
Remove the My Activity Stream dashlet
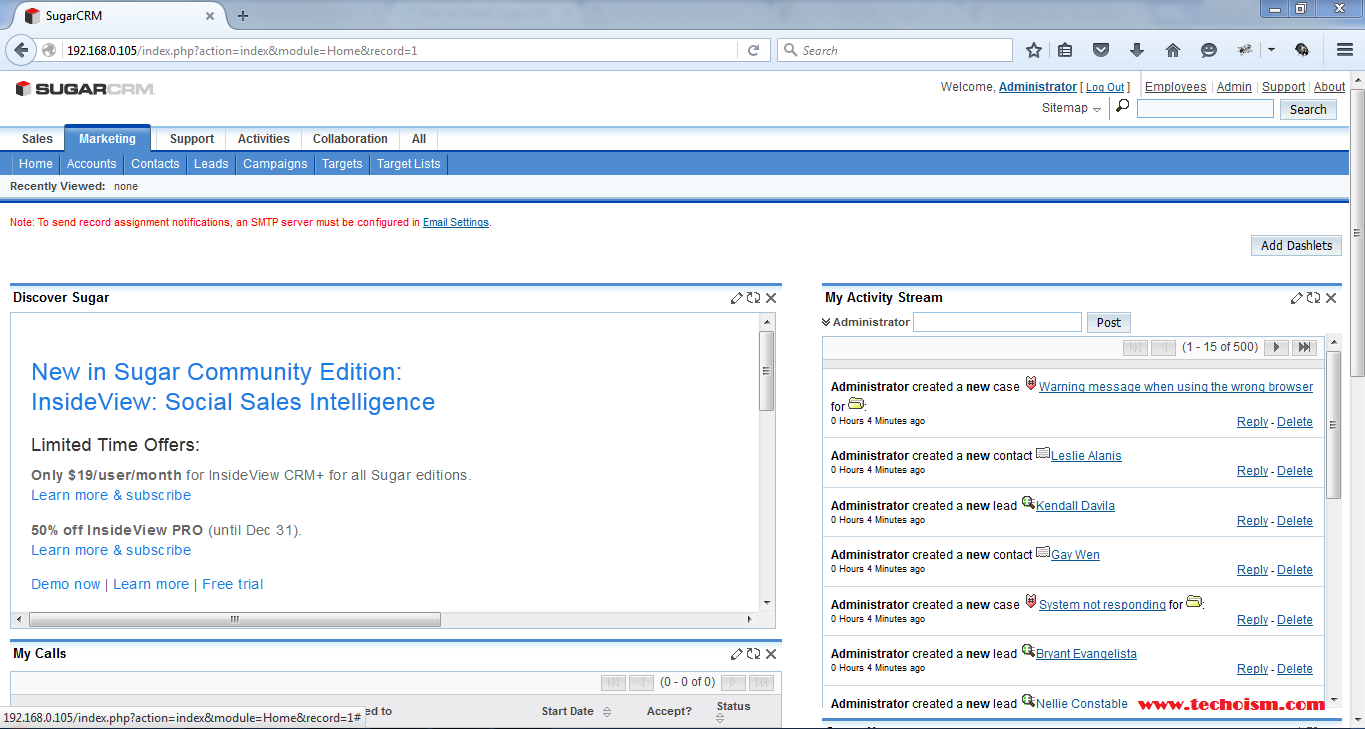(x=1330, y=298)
